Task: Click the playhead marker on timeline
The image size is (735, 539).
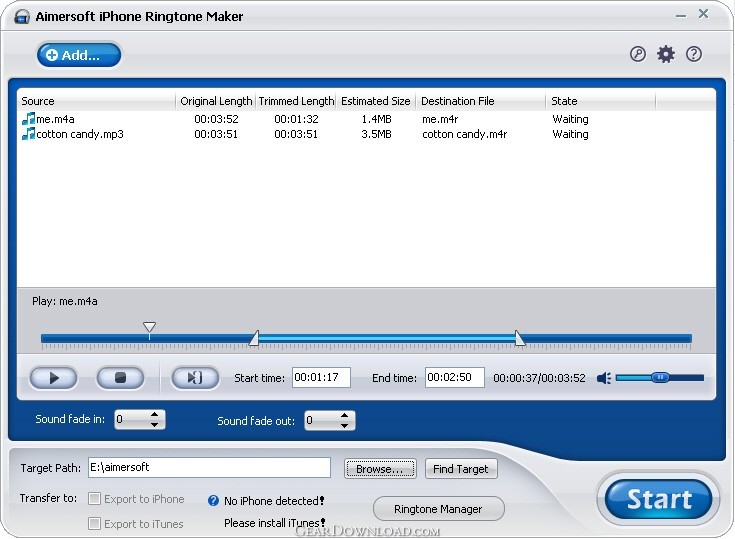Action: [x=149, y=328]
